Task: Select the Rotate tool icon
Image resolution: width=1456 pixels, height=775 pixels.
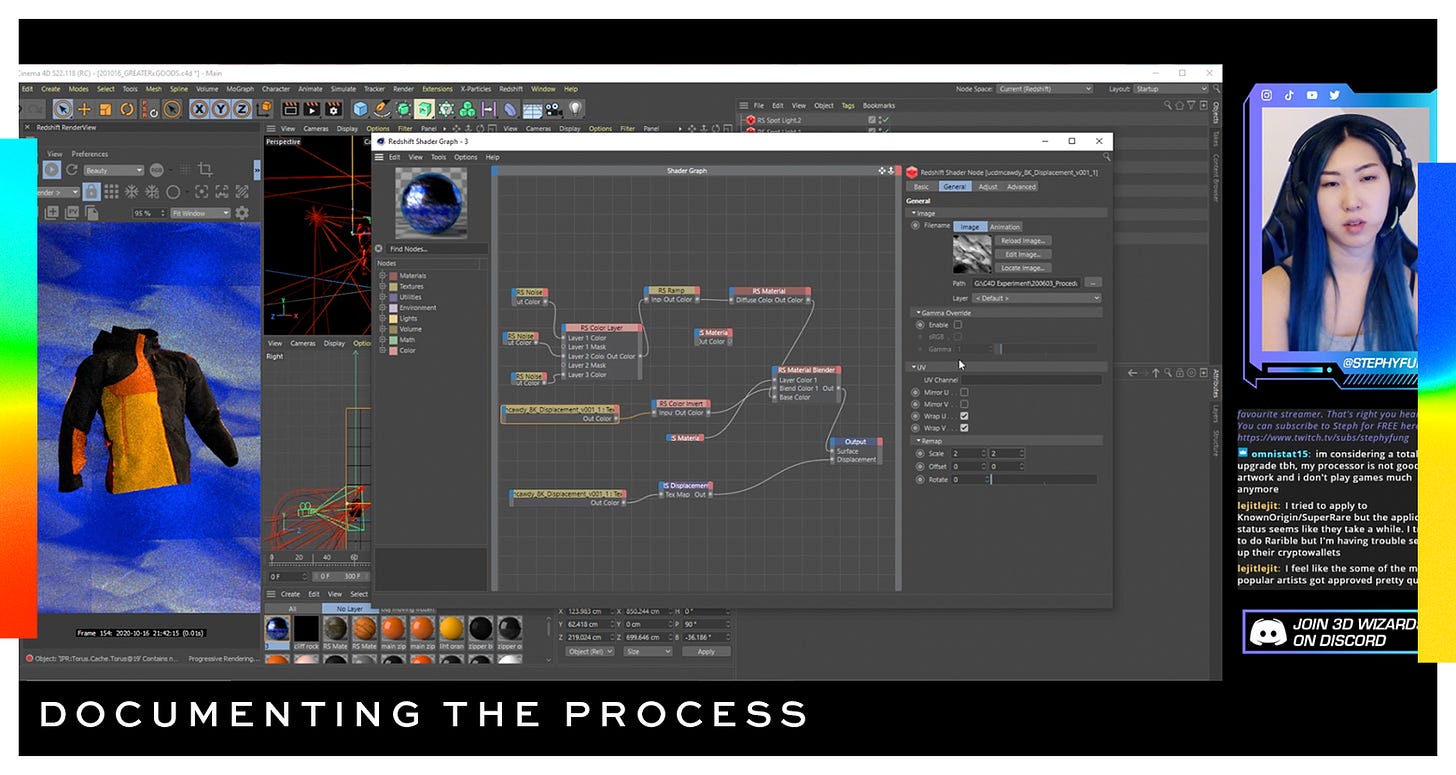Action: point(128,109)
